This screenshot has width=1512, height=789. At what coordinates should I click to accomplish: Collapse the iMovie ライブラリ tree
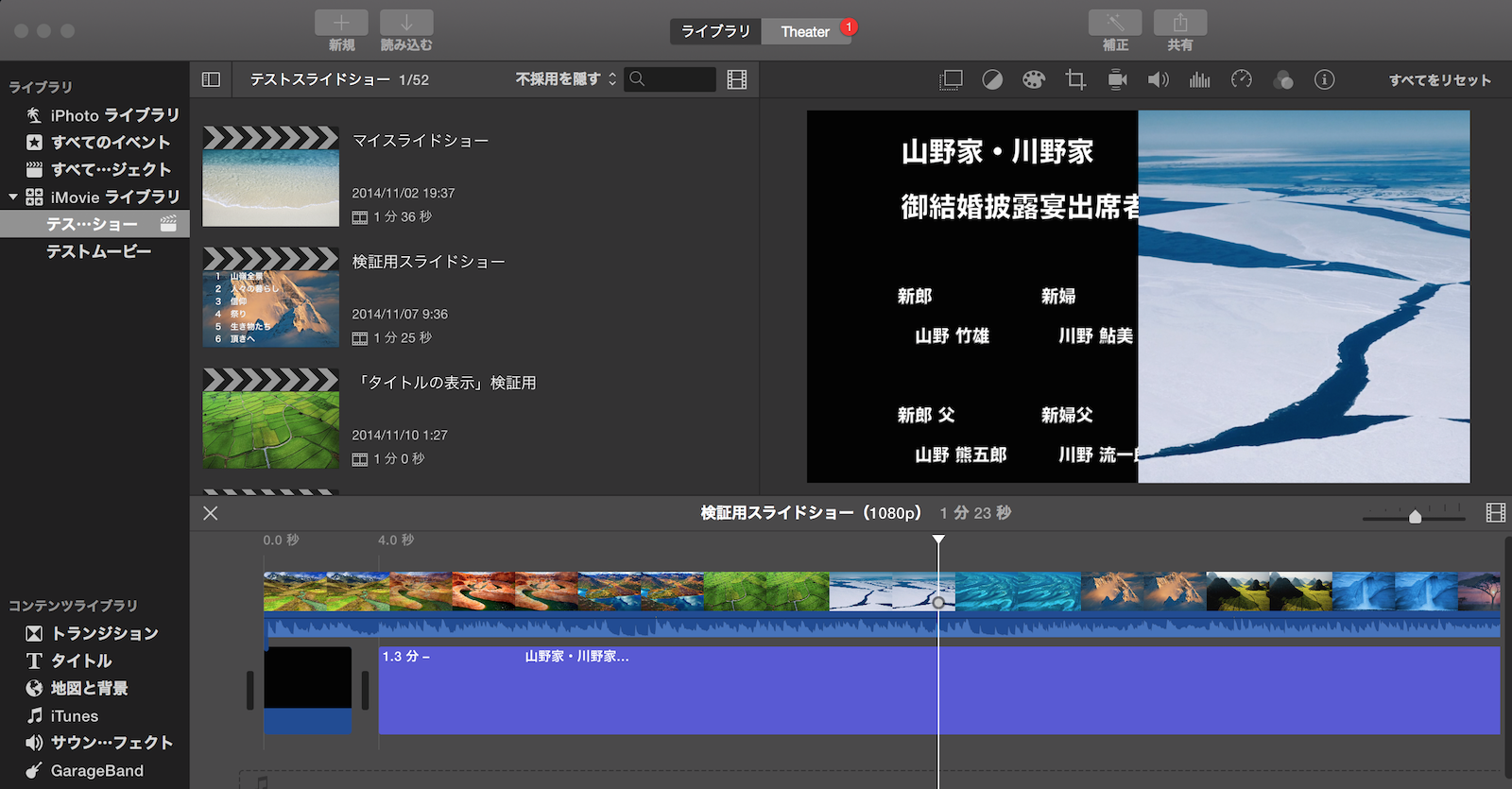click(x=13, y=197)
